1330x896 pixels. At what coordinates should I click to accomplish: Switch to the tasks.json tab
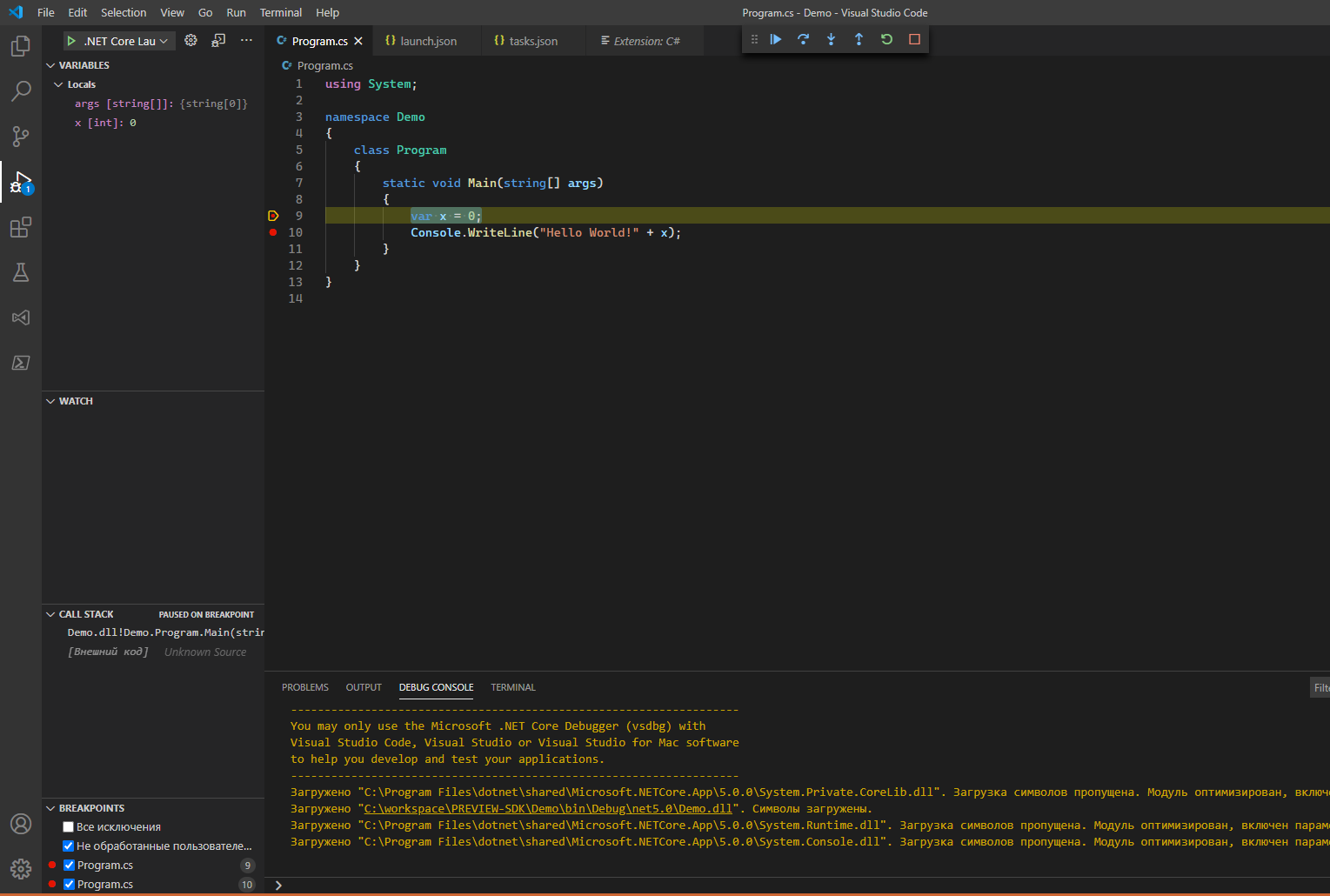tap(533, 41)
